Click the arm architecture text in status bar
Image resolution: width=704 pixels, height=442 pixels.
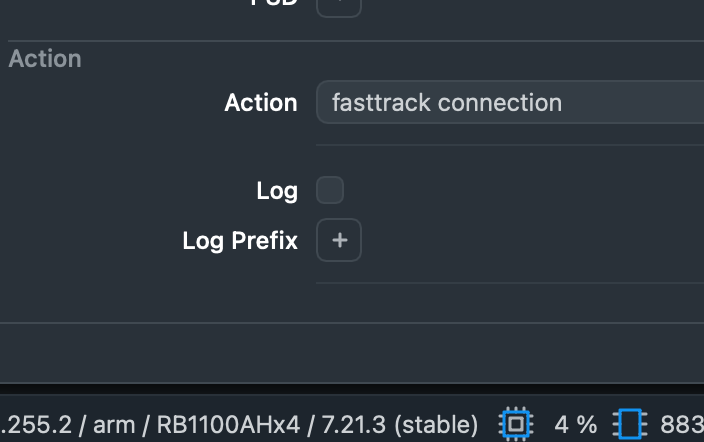point(114,424)
